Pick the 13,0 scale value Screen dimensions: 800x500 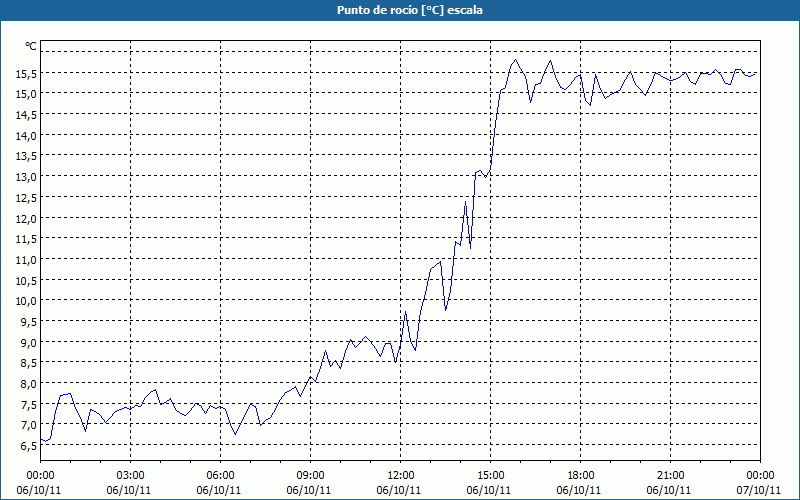pyautogui.click(x=26, y=177)
